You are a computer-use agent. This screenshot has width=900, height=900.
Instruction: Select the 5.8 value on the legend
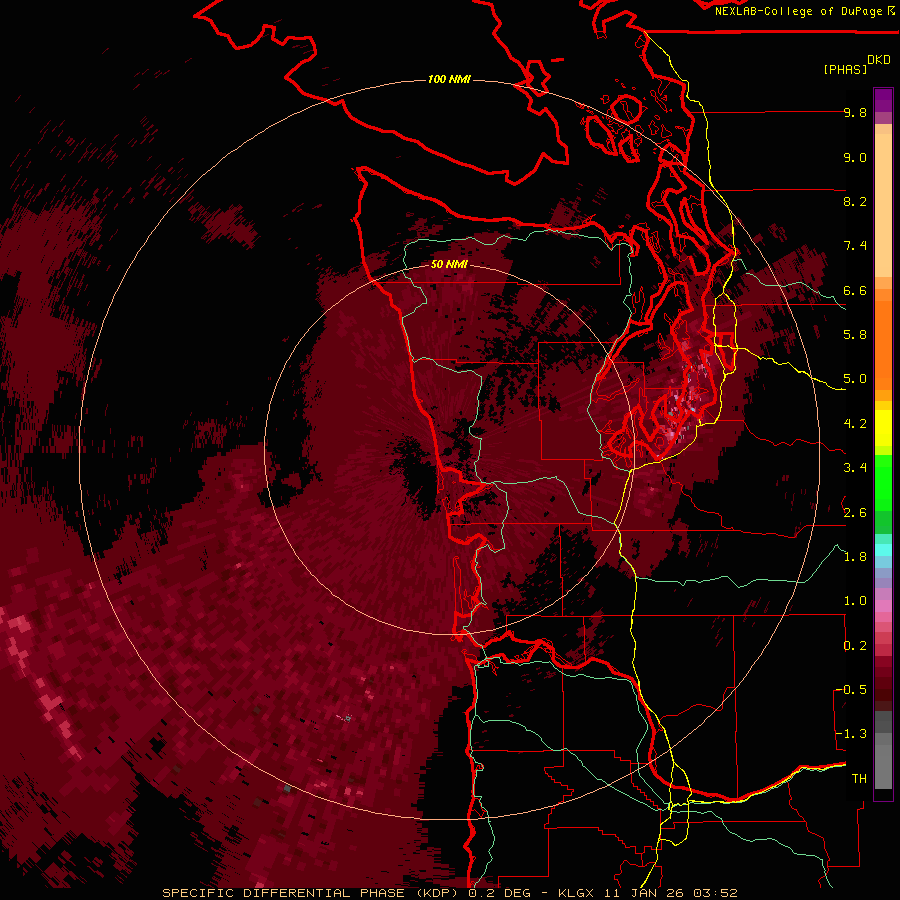coord(855,335)
